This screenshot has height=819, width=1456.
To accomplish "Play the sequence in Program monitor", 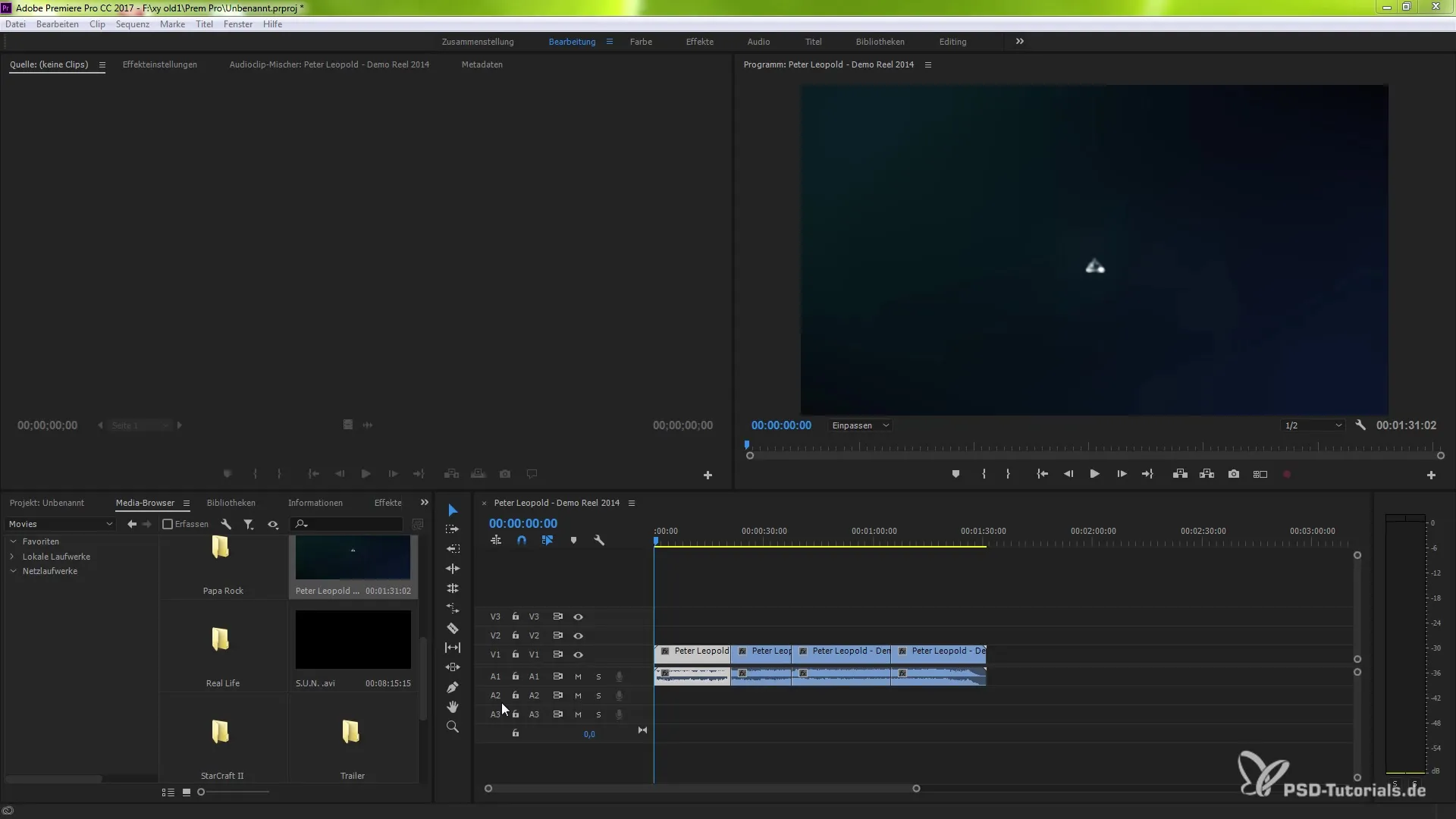I will pos(1094,474).
